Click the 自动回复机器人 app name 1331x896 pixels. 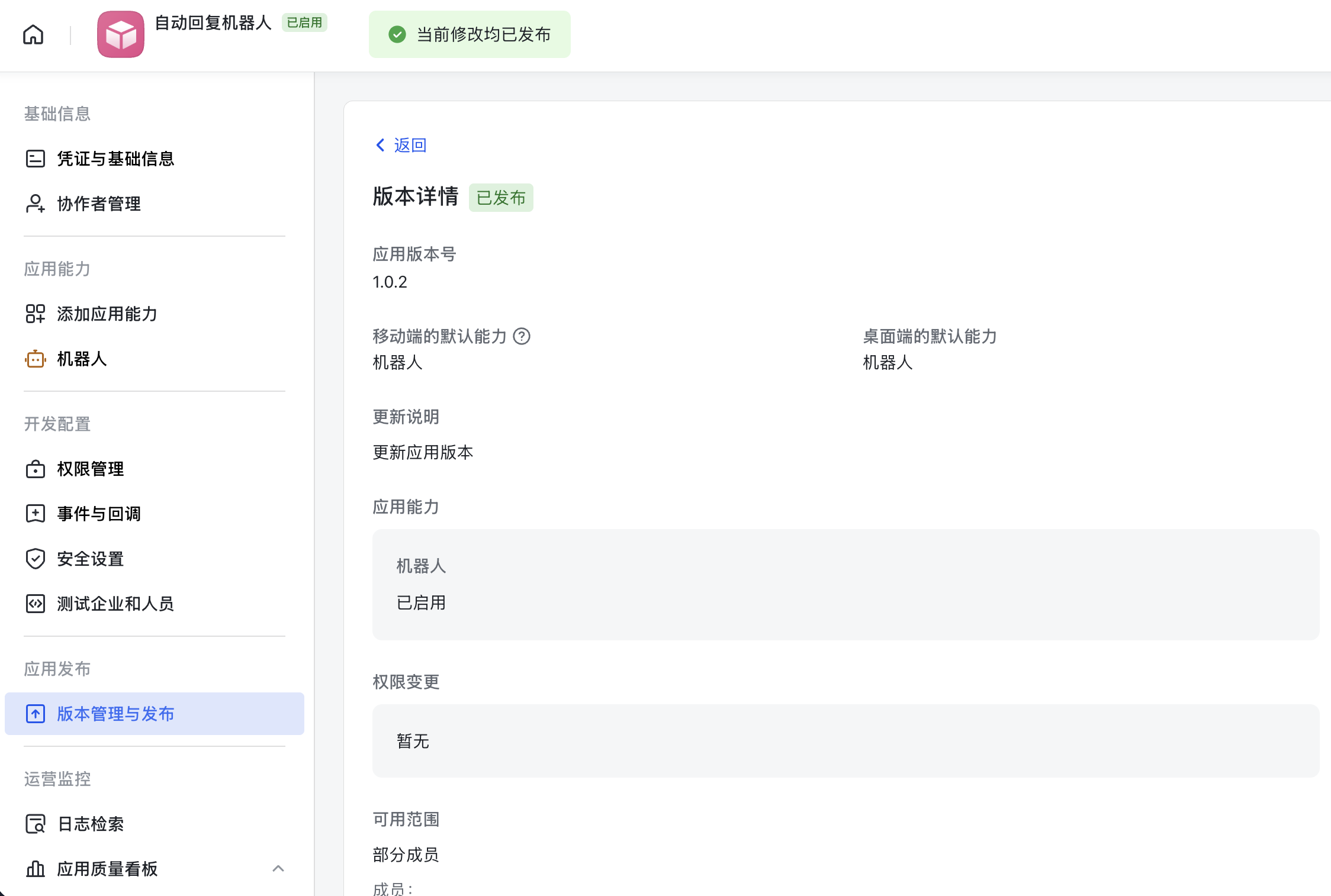pos(213,23)
